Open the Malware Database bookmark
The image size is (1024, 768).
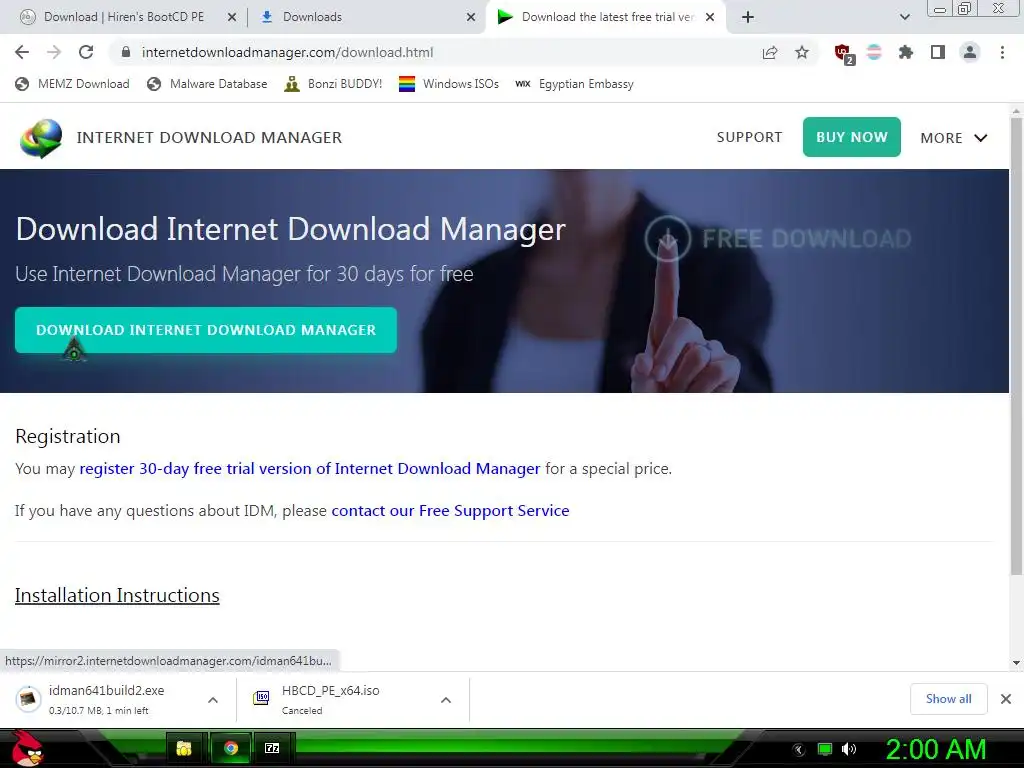point(207,84)
